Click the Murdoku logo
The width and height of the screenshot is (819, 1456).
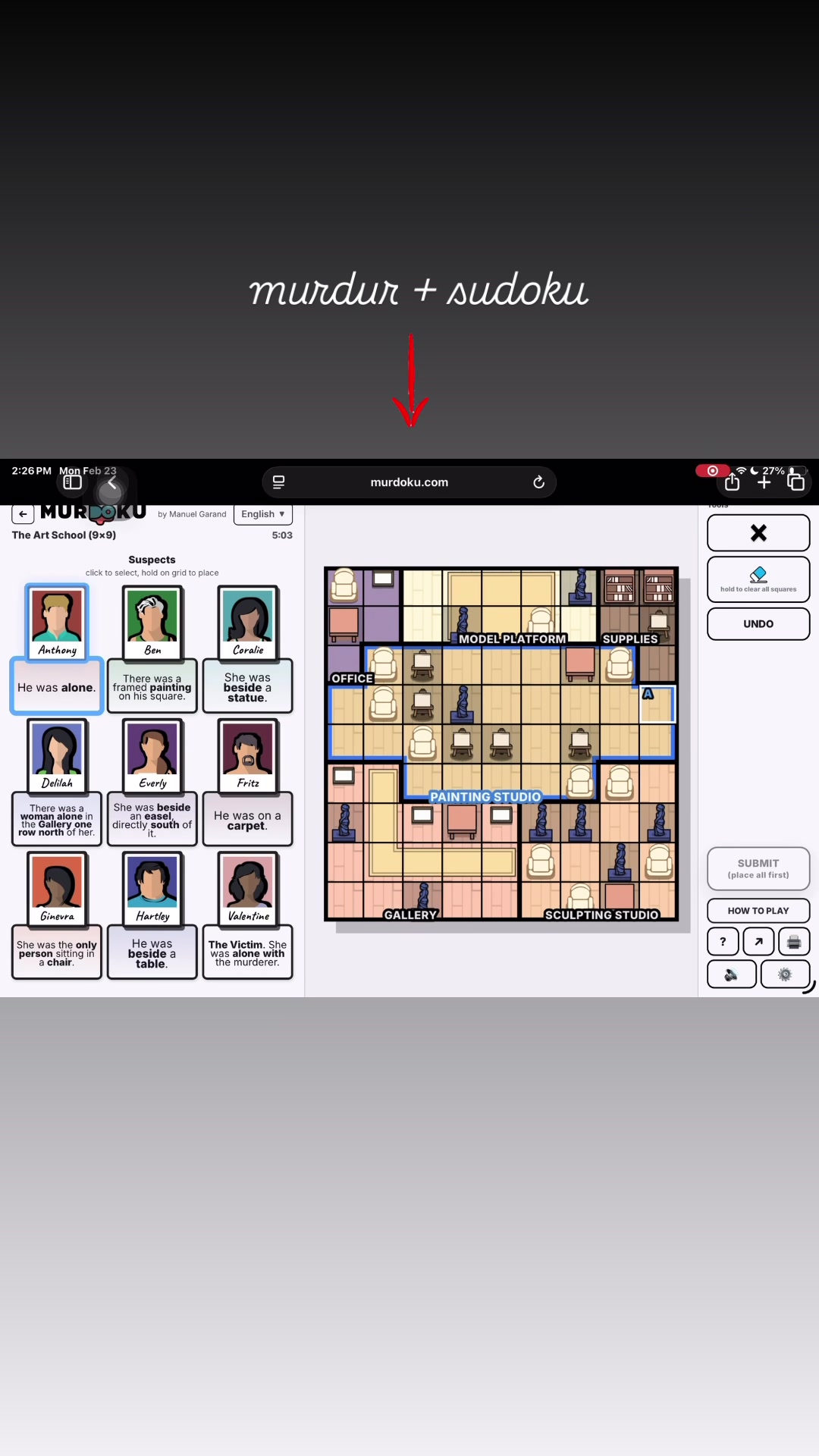(93, 513)
